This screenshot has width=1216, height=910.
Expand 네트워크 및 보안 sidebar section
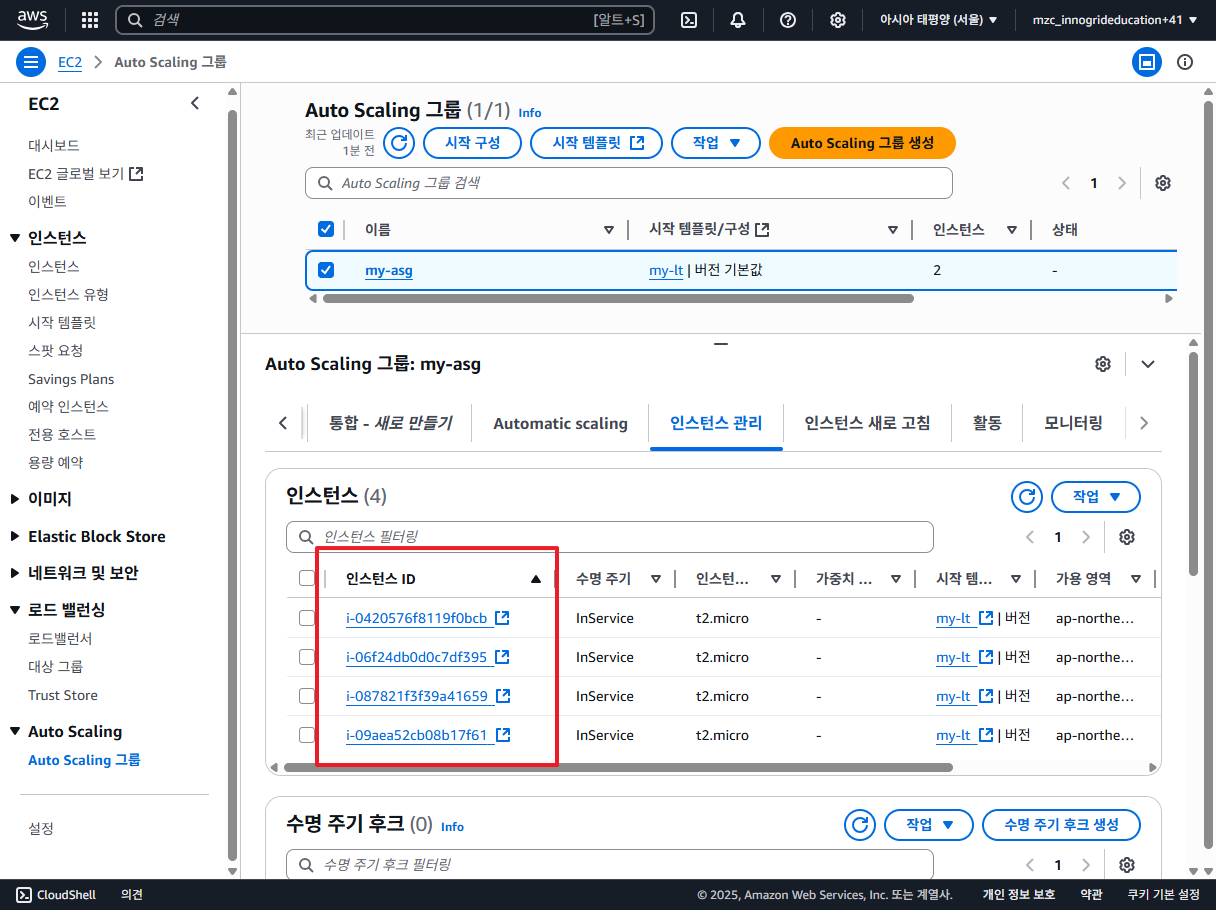15,573
